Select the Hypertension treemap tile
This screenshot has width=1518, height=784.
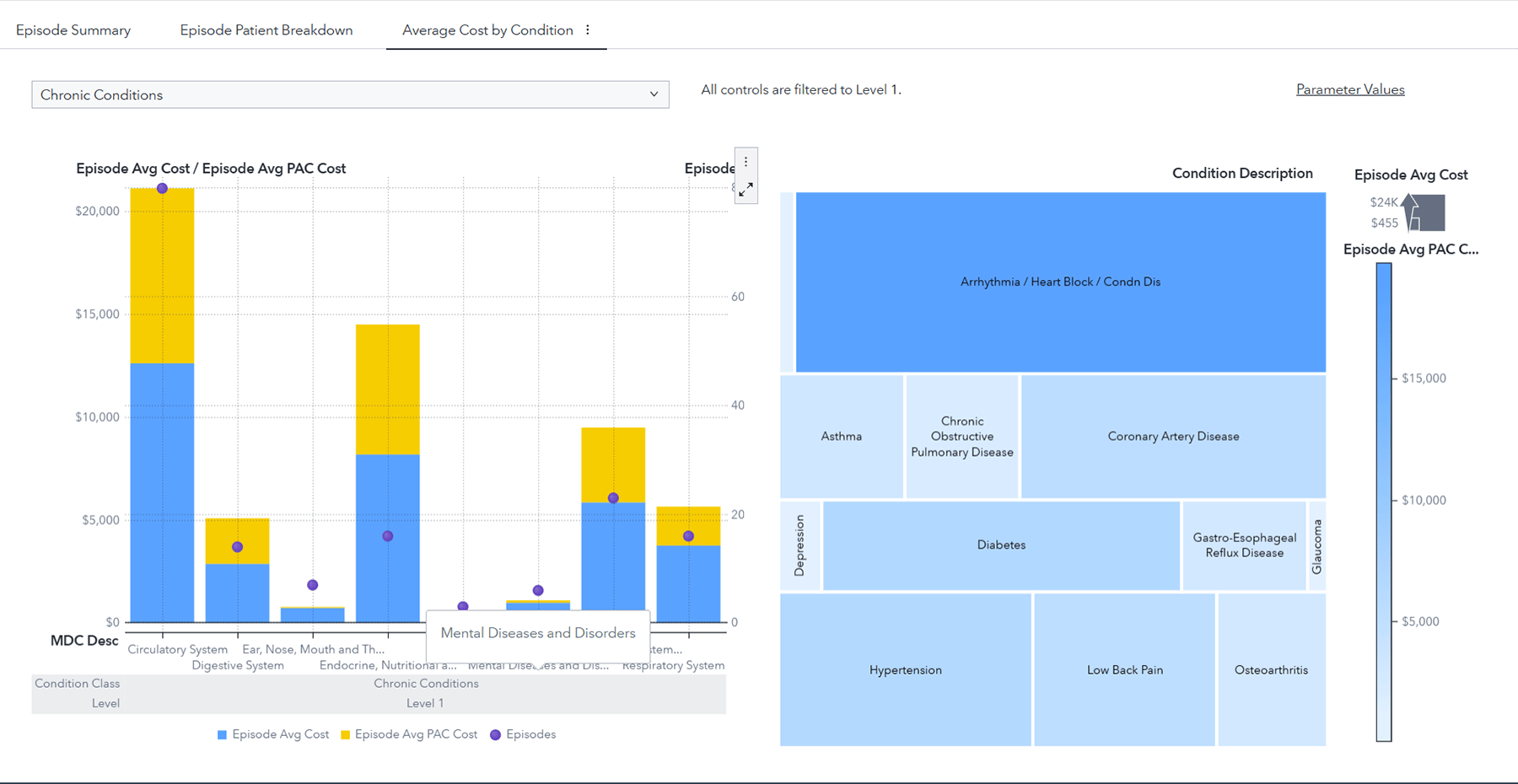pyautogui.click(x=906, y=669)
